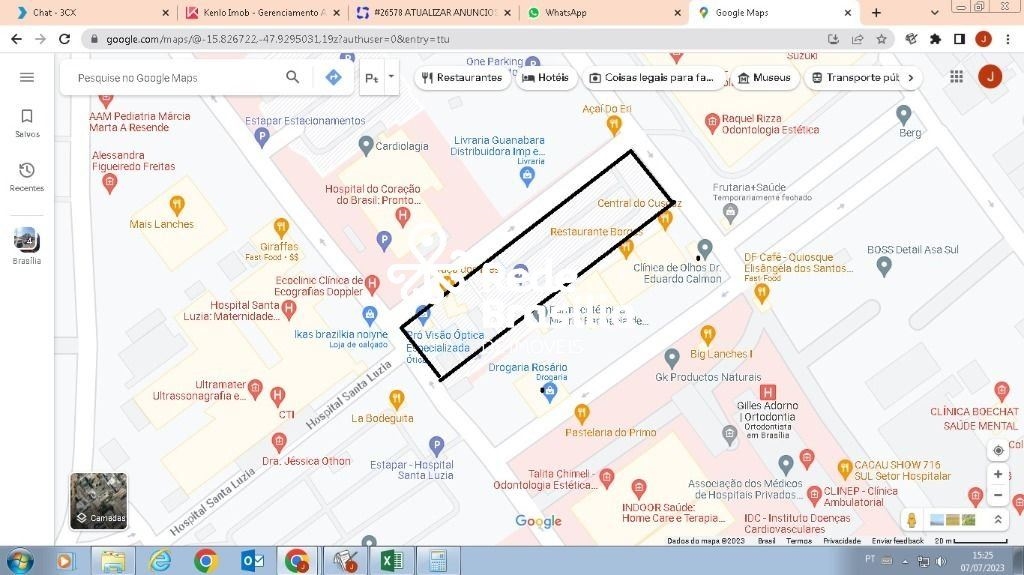Open a new browser tab

pyautogui.click(x=876, y=12)
